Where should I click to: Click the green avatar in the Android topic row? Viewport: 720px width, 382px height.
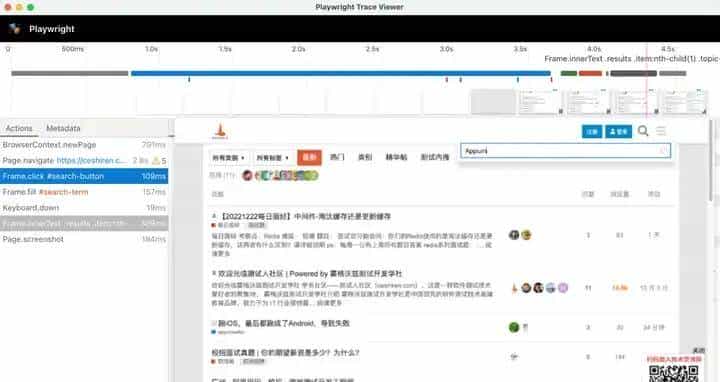[x=514, y=327]
